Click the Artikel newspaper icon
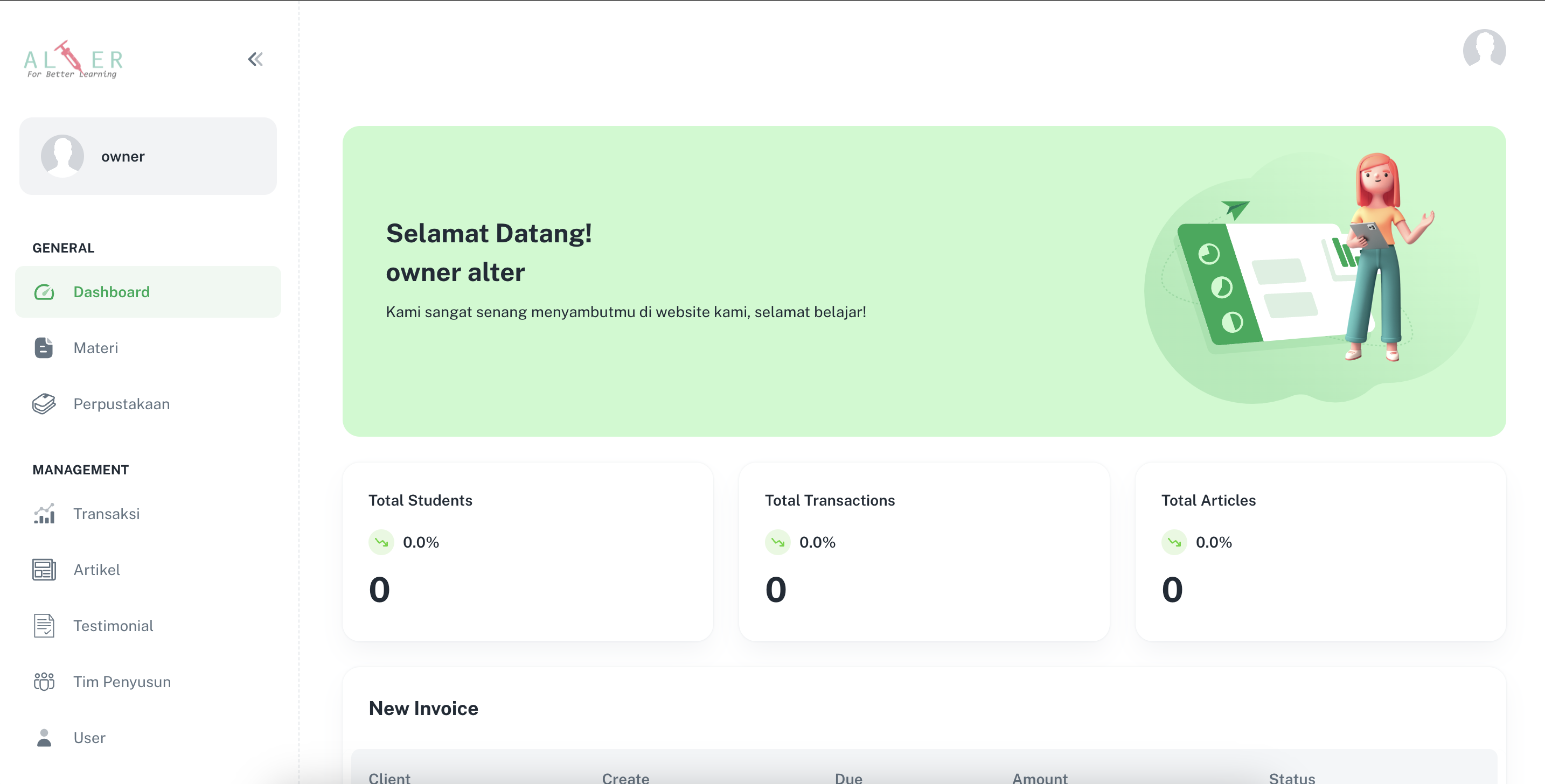Image resolution: width=1545 pixels, height=784 pixels. 44,569
